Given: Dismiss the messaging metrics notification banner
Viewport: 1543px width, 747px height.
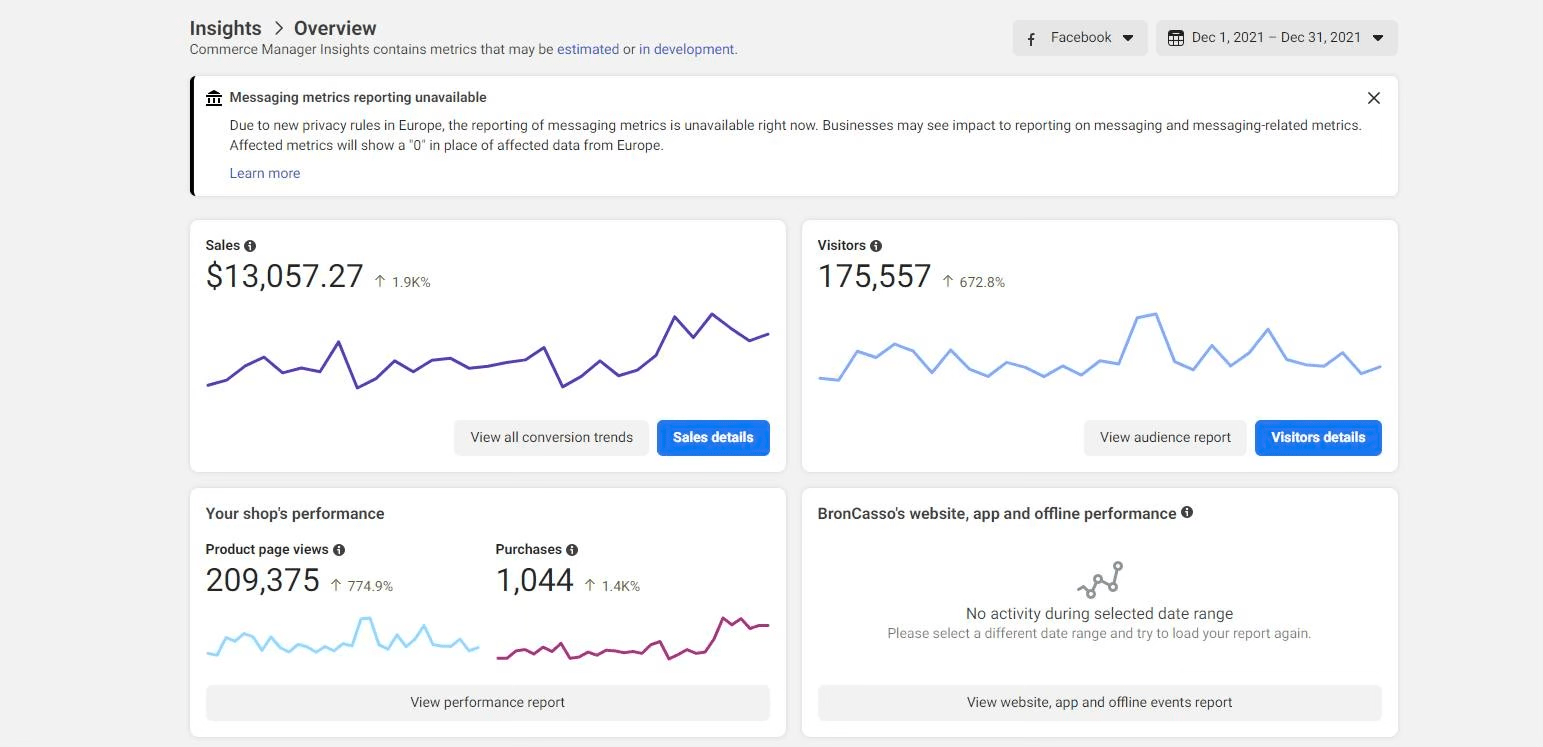Looking at the screenshot, I should [x=1373, y=98].
